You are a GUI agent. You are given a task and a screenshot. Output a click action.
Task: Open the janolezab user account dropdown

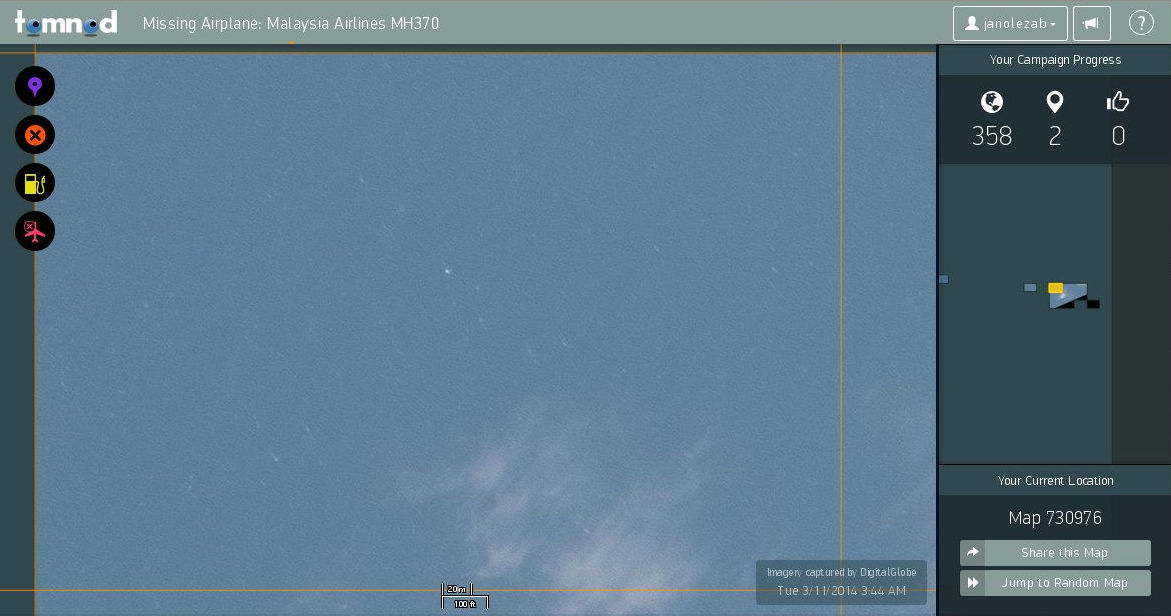pyautogui.click(x=1010, y=23)
